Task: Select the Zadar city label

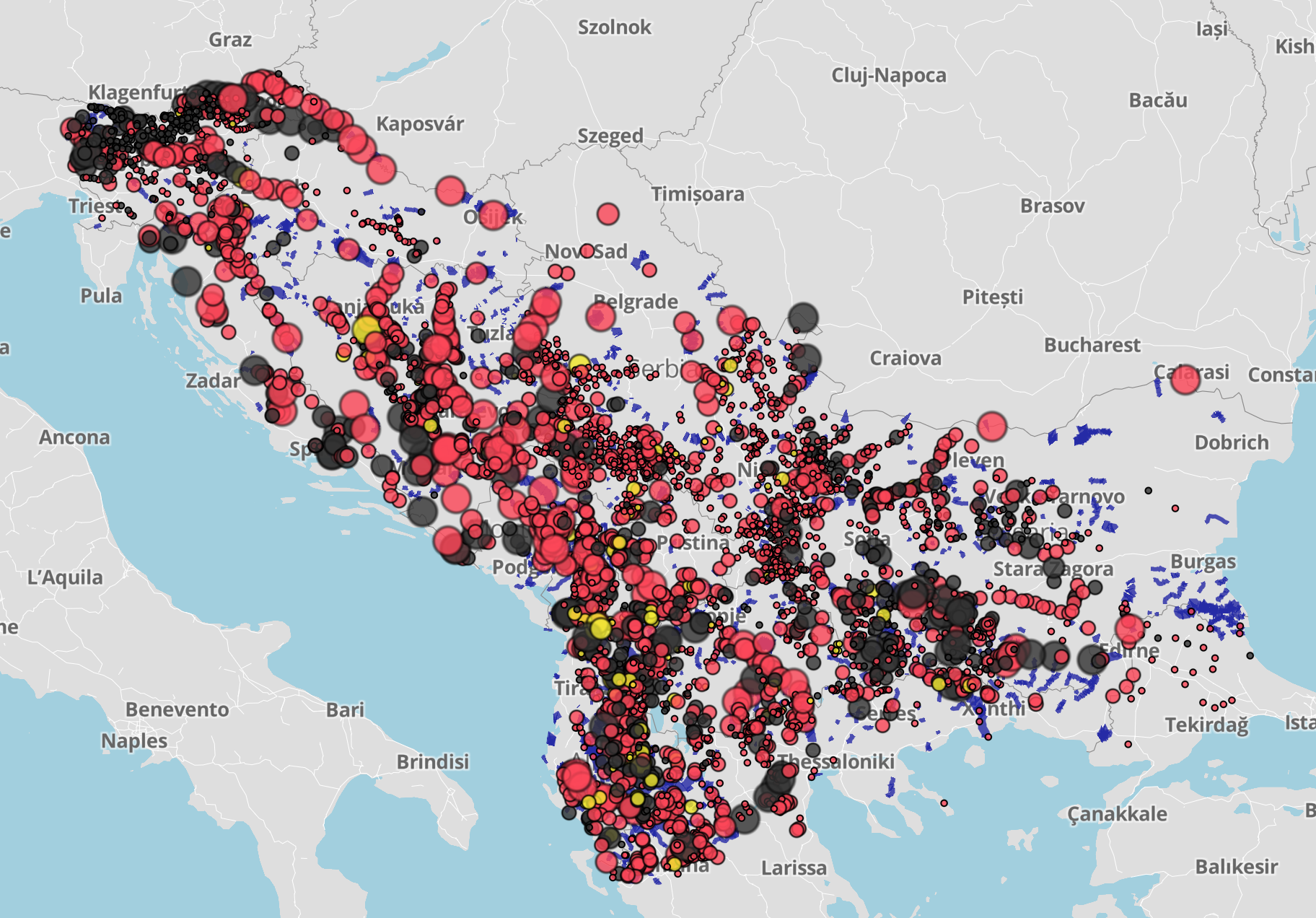Action: 213,381
